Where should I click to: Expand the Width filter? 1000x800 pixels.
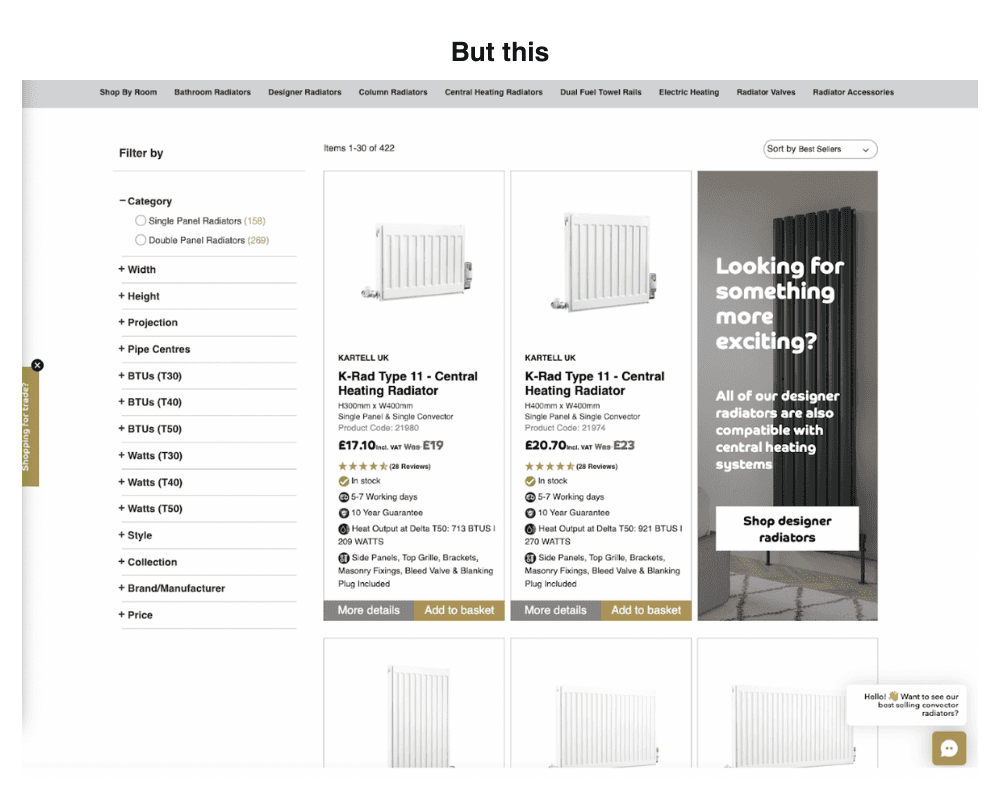click(137, 270)
